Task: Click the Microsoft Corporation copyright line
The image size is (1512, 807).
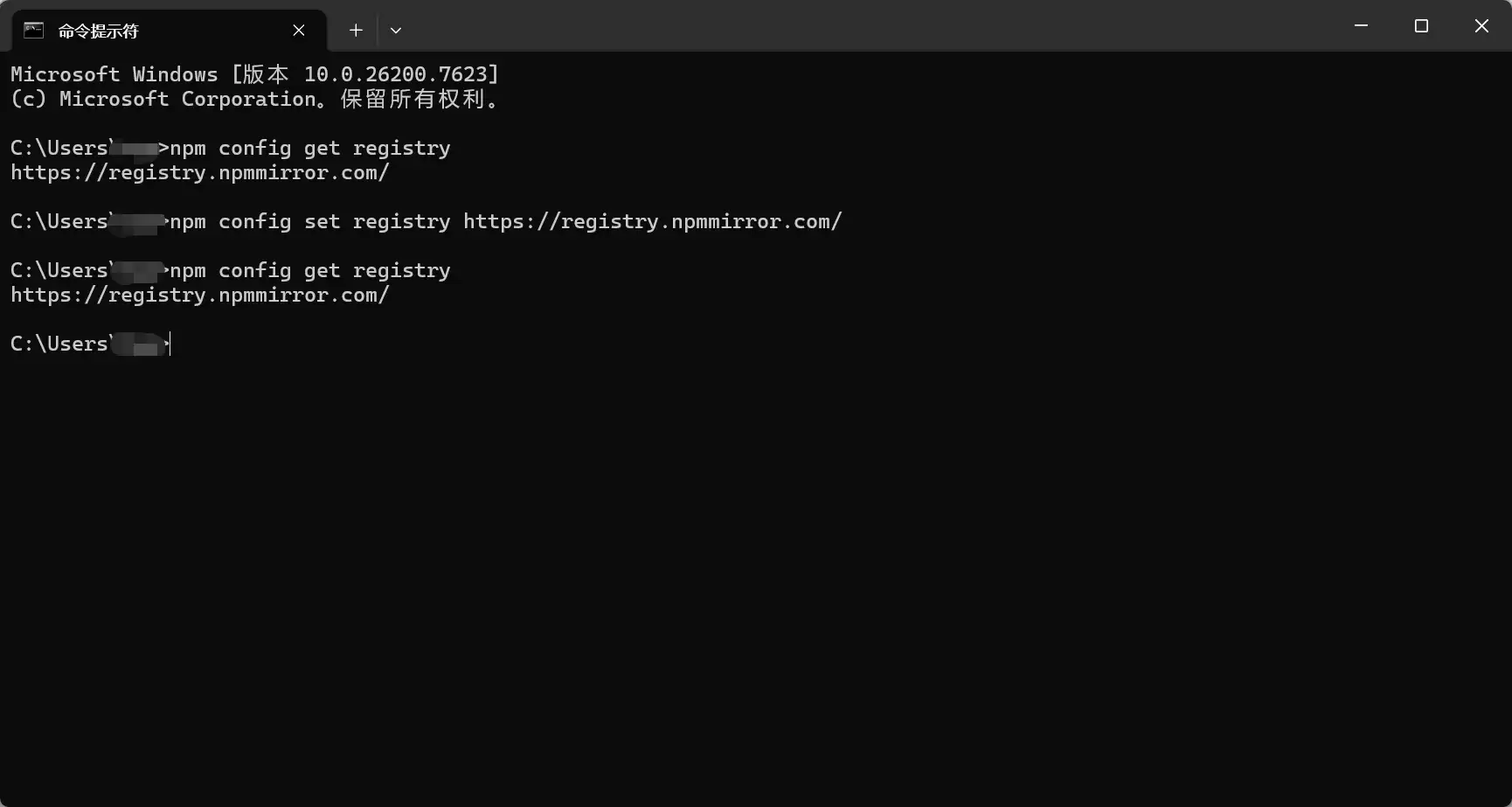Action: click(x=254, y=100)
